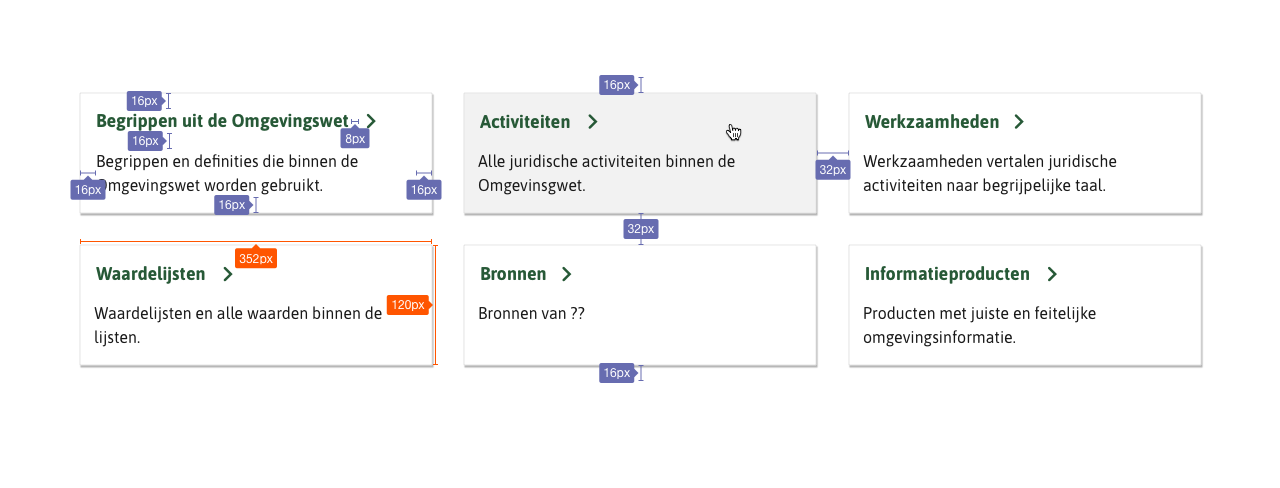Viewport: 1280px width, 488px height.
Task: Click the chevron next to Bronnen
Action: click(x=566, y=274)
